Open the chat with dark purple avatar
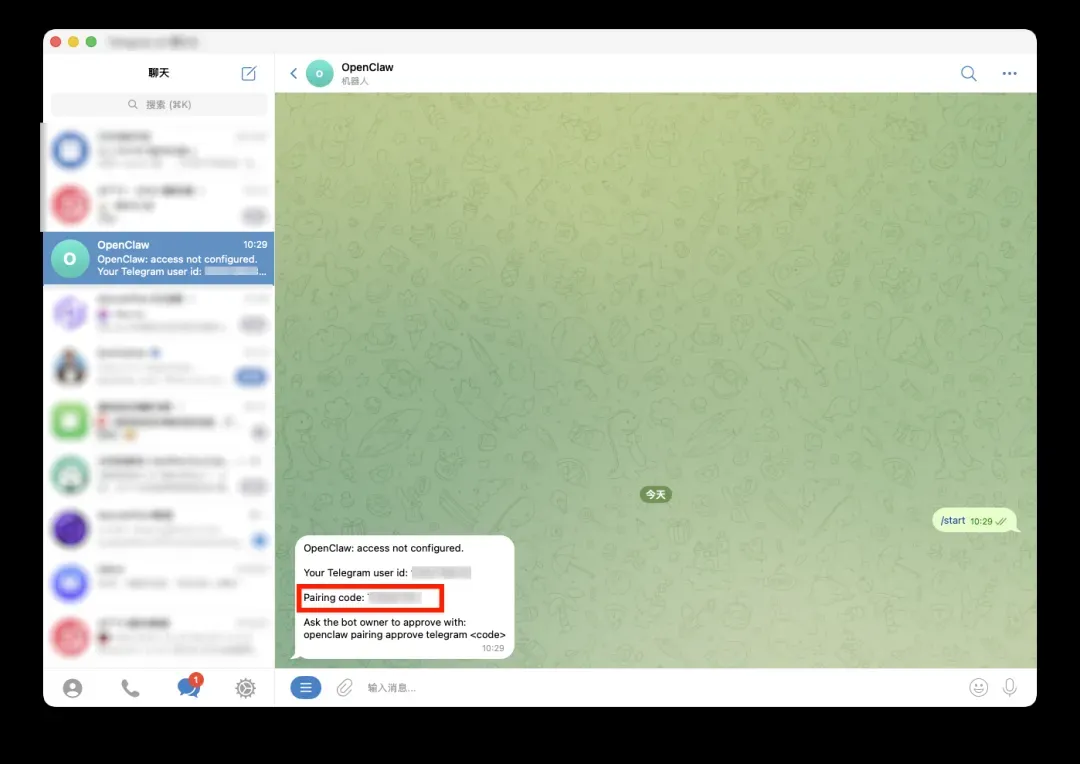 (158, 528)
